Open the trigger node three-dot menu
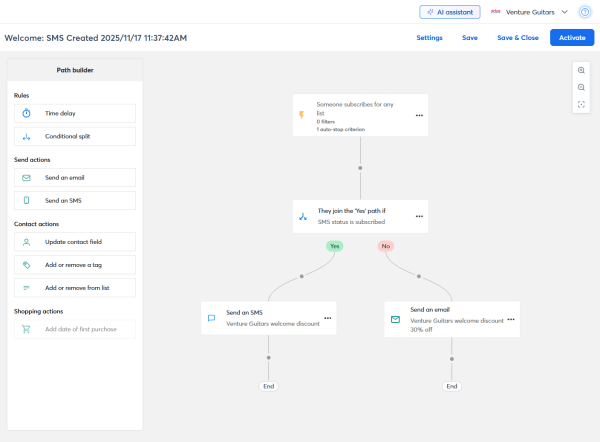Viewport: 600px width, 442px height. (419, 115)
